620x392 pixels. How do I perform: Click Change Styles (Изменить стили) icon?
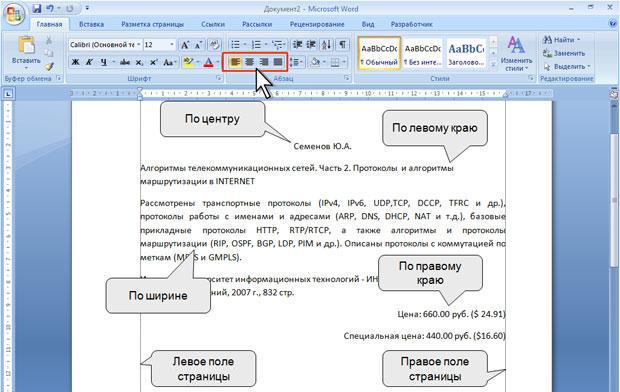coord(516,45)
